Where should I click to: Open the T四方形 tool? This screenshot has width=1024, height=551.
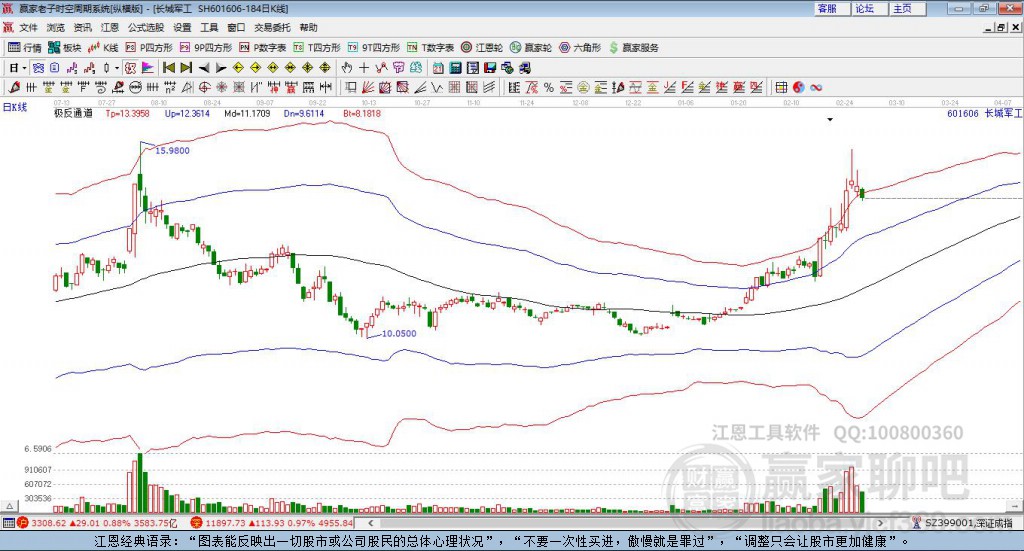click(317, 48)
